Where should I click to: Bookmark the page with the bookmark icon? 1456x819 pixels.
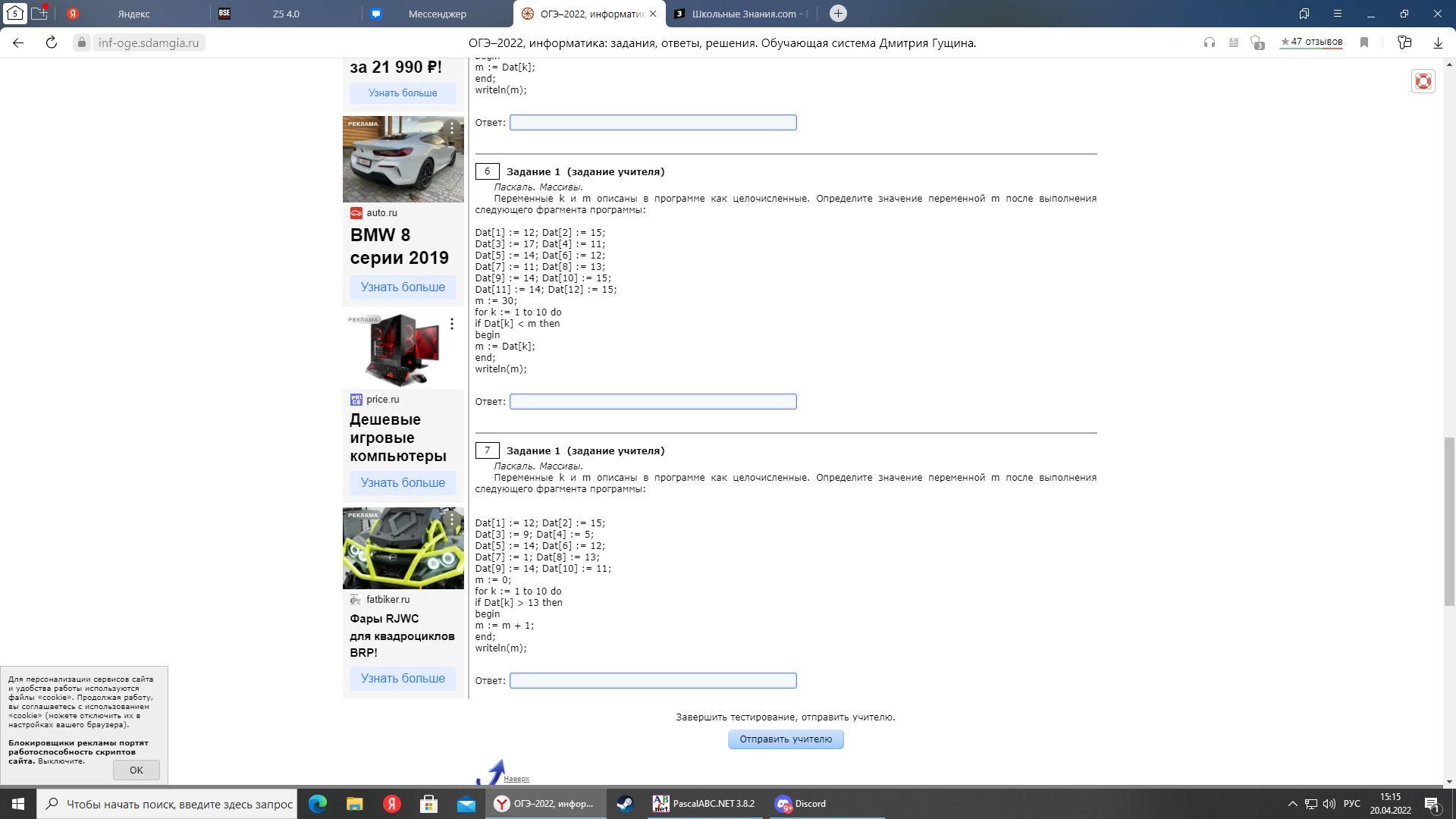[1364, 42]
